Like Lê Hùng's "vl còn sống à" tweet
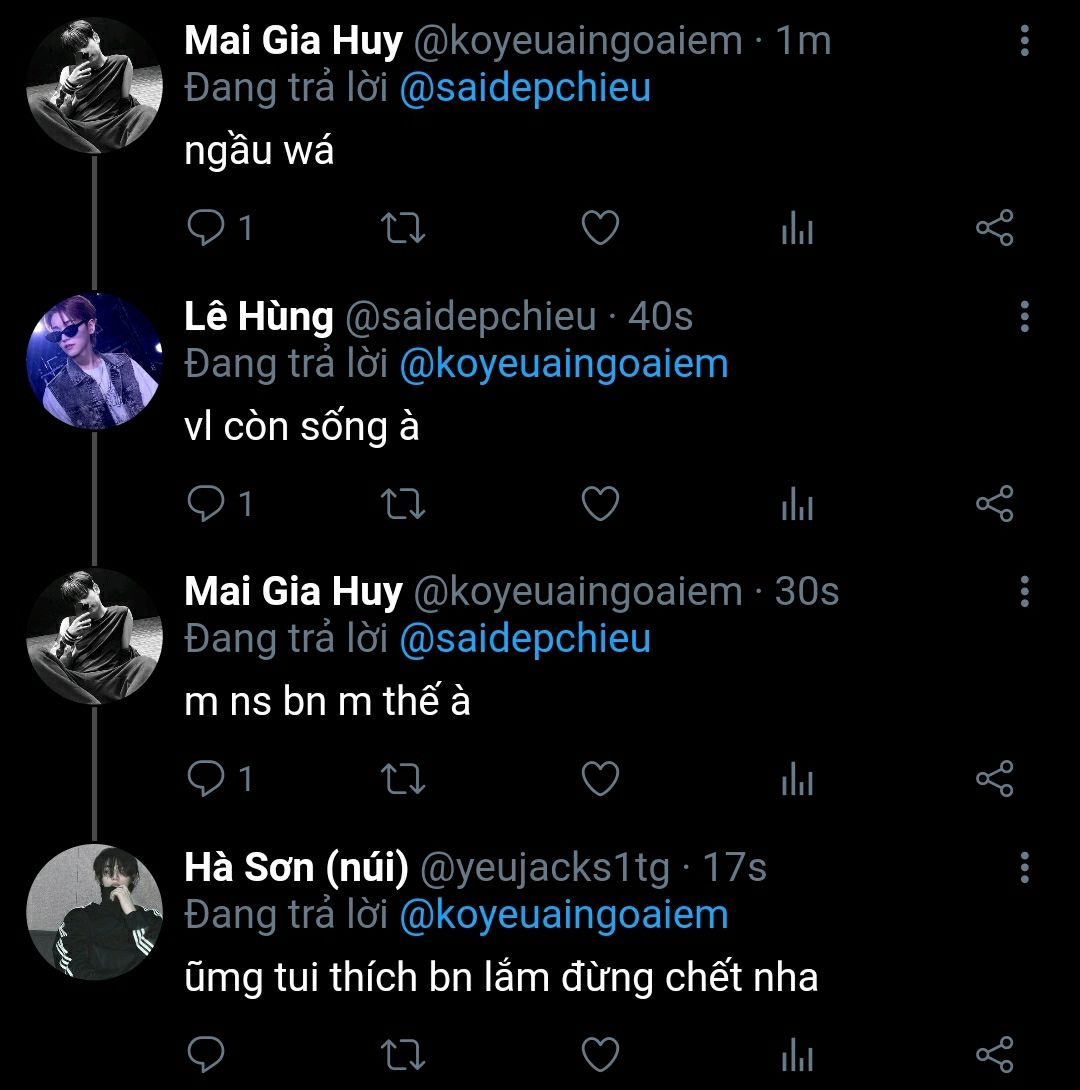 pos(600,504)
